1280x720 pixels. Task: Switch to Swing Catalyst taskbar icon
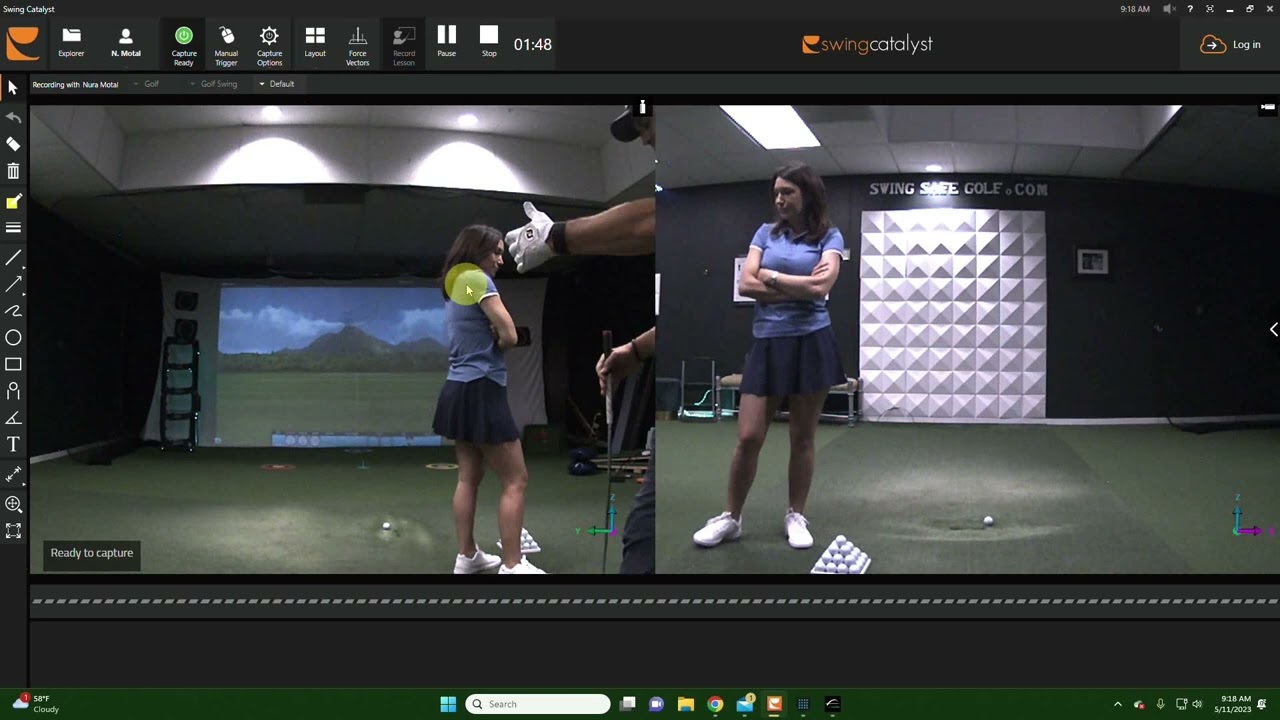pyautogui.click(x=774, y=704)
